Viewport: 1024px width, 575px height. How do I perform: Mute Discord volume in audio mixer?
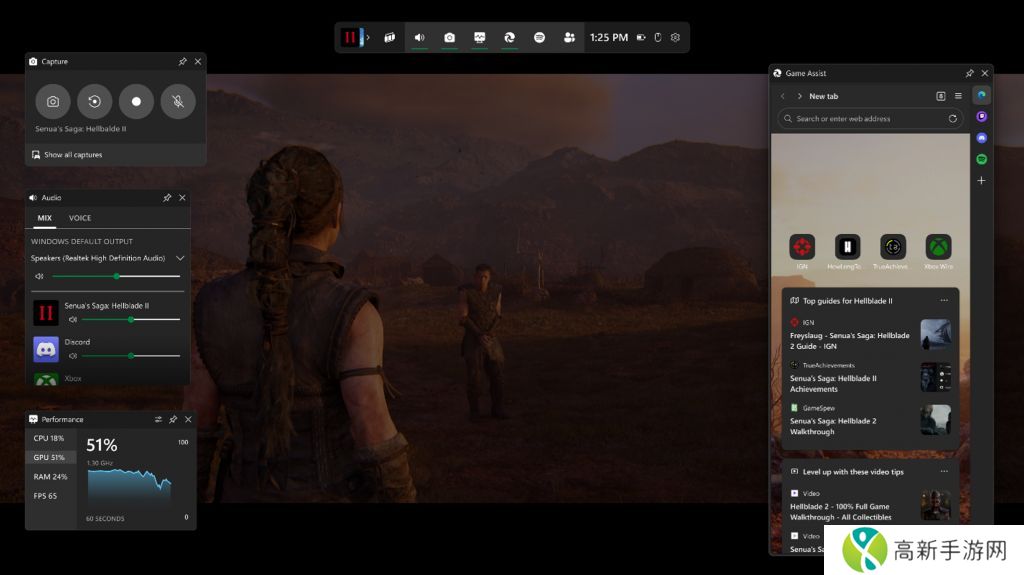[x=73, y=355]
